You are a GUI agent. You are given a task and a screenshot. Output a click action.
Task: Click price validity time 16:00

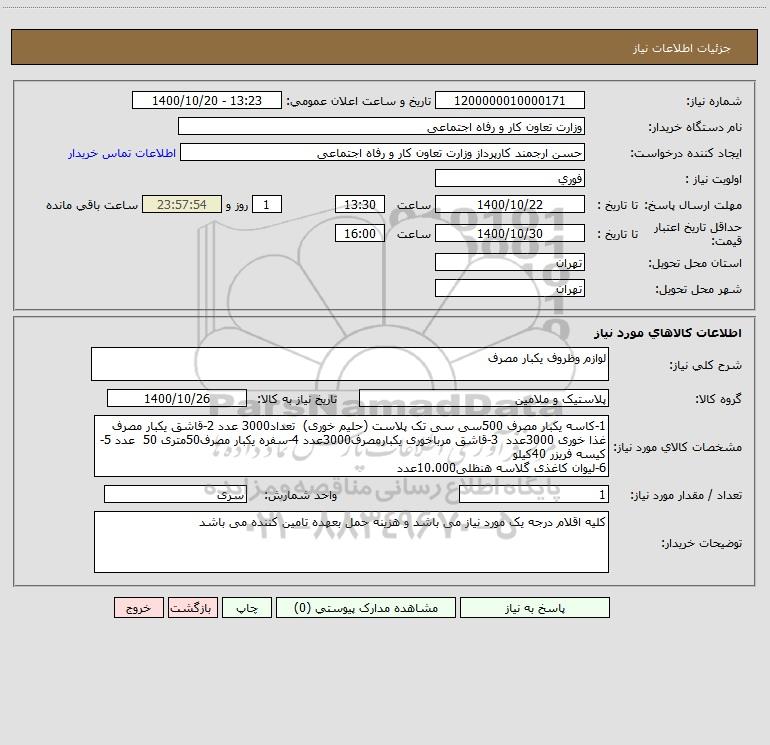click(359, 233)
